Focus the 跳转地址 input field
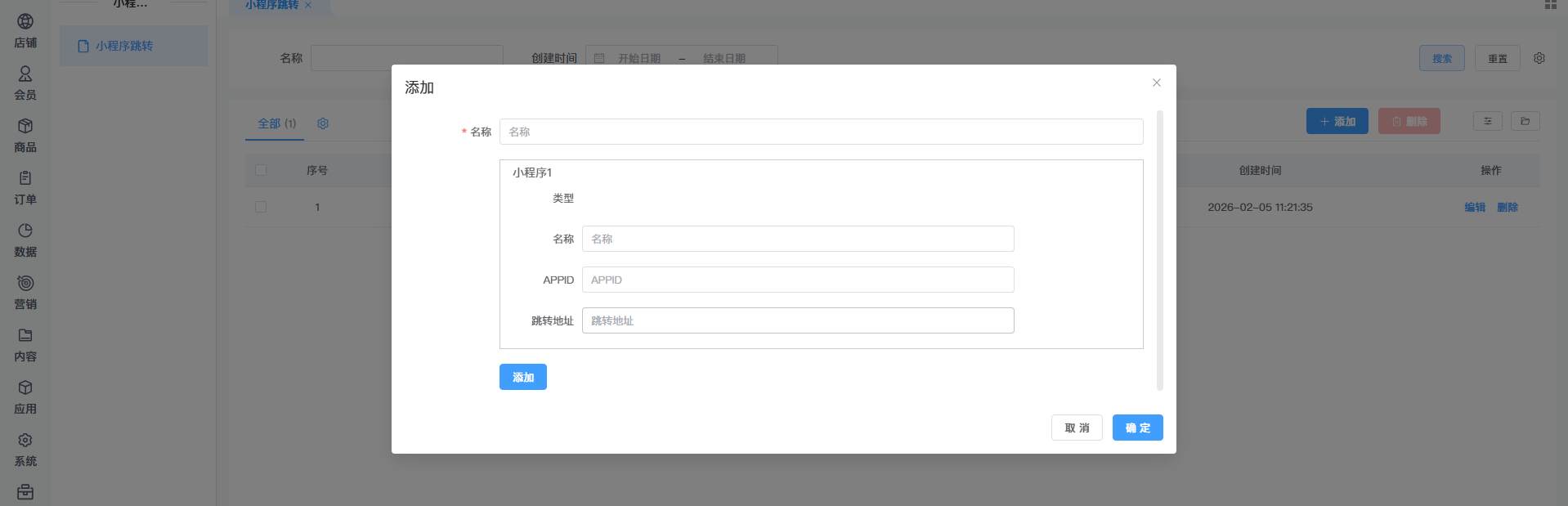 [798, 320]
